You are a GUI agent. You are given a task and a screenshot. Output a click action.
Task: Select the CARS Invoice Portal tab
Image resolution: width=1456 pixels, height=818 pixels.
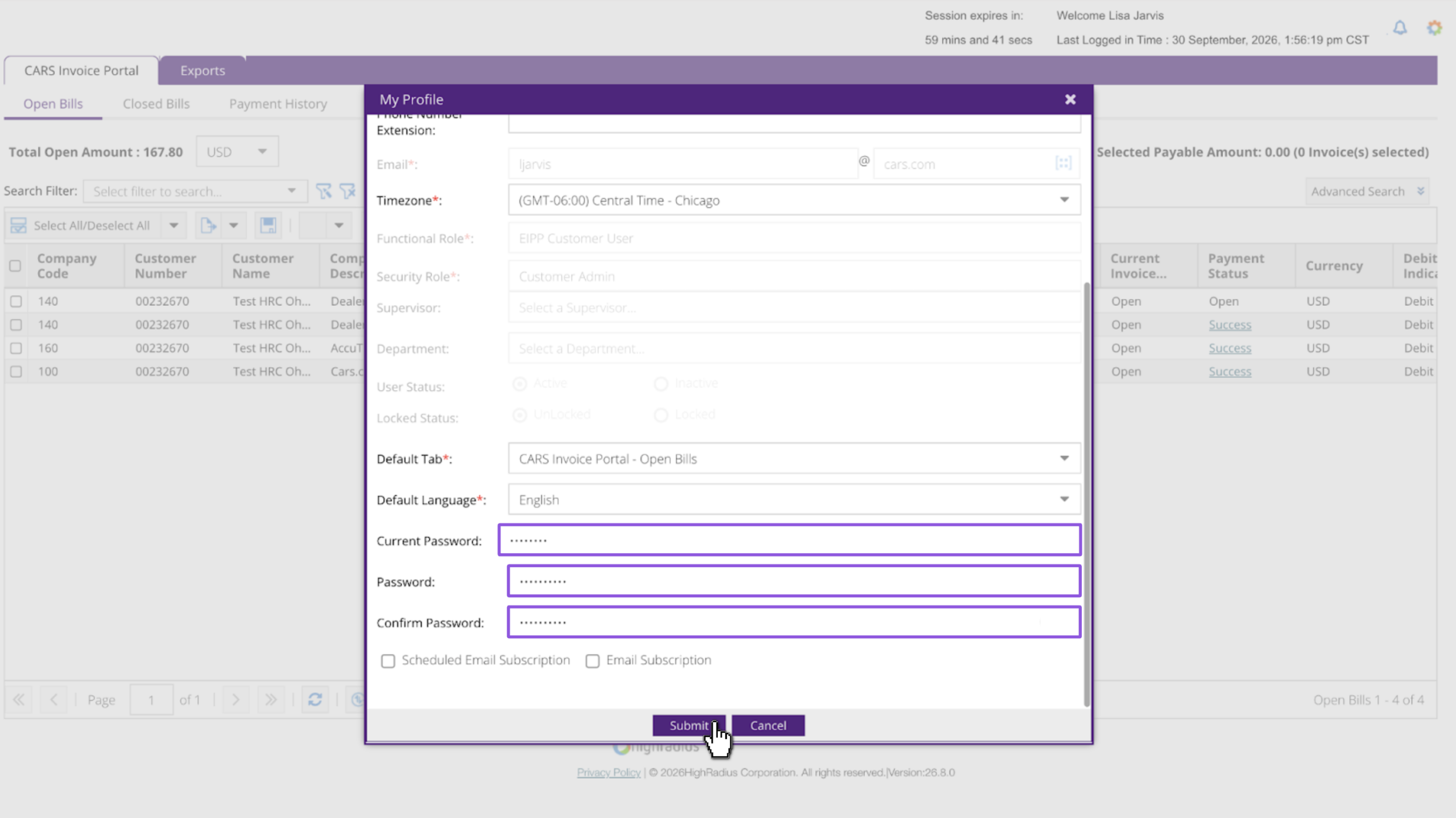tap(81, 70)
